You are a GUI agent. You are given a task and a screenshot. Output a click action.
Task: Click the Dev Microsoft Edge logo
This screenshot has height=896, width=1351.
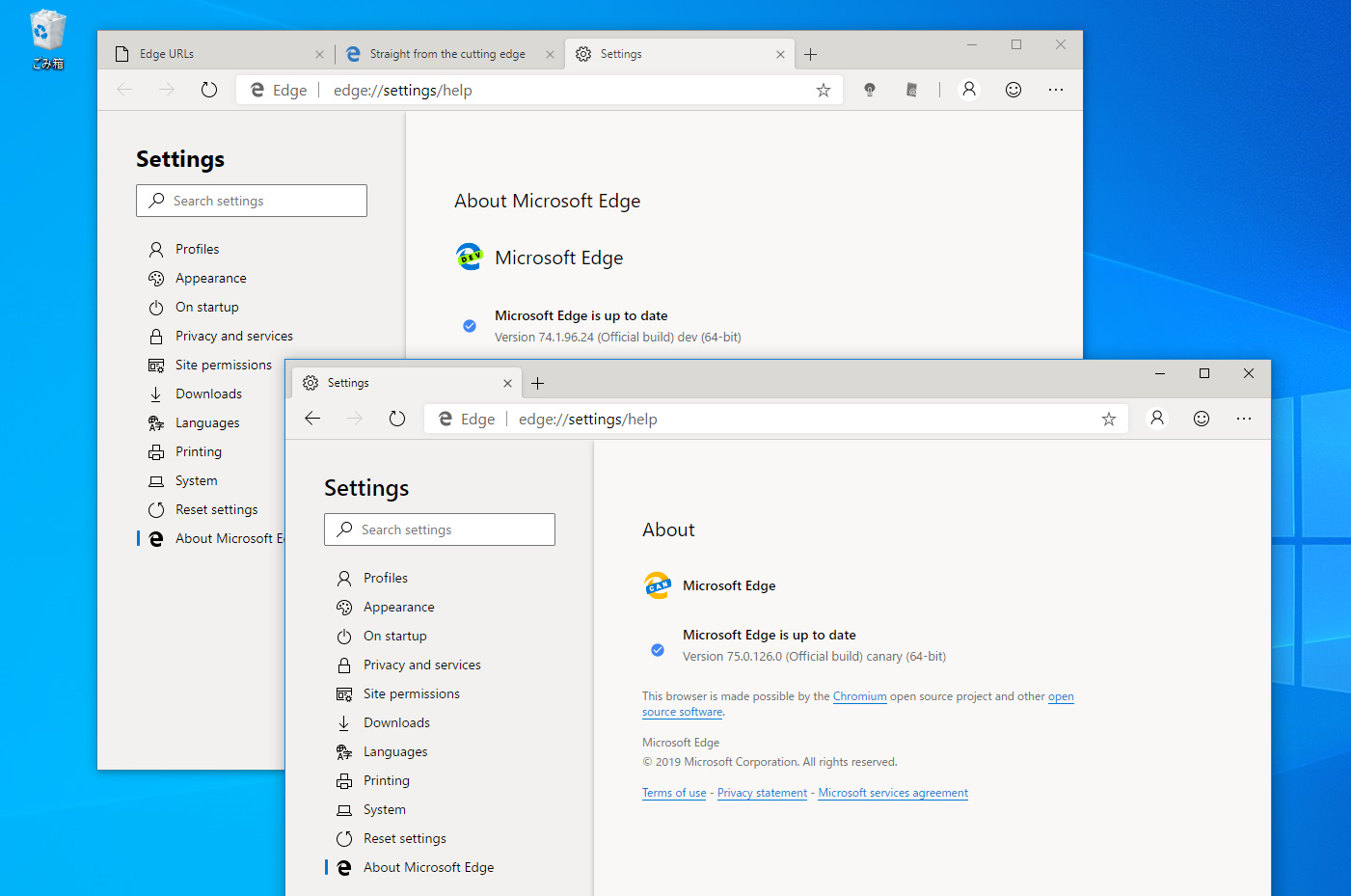pos(470,258)
